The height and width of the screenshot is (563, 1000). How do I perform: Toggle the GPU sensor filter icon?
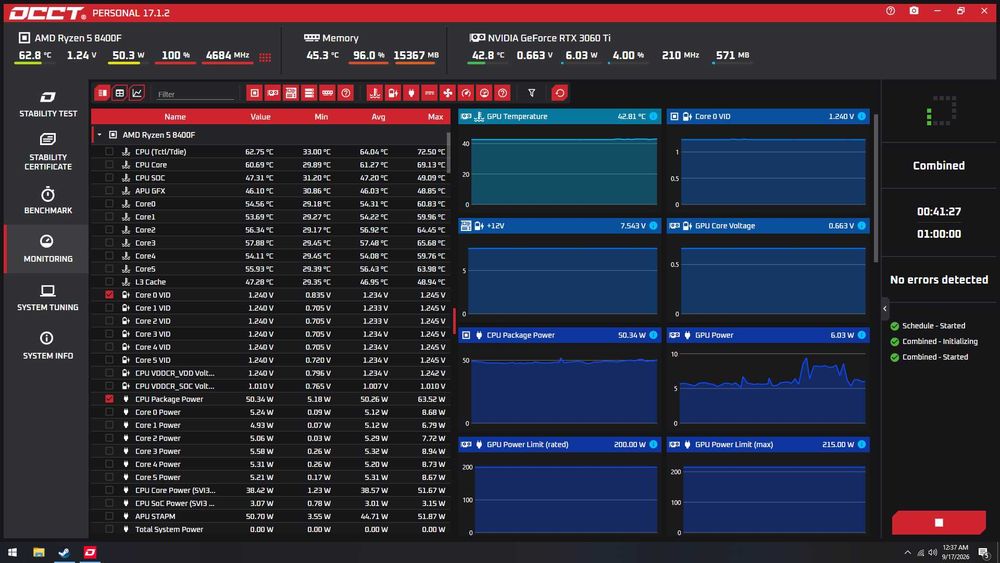(x=273, y=93)
